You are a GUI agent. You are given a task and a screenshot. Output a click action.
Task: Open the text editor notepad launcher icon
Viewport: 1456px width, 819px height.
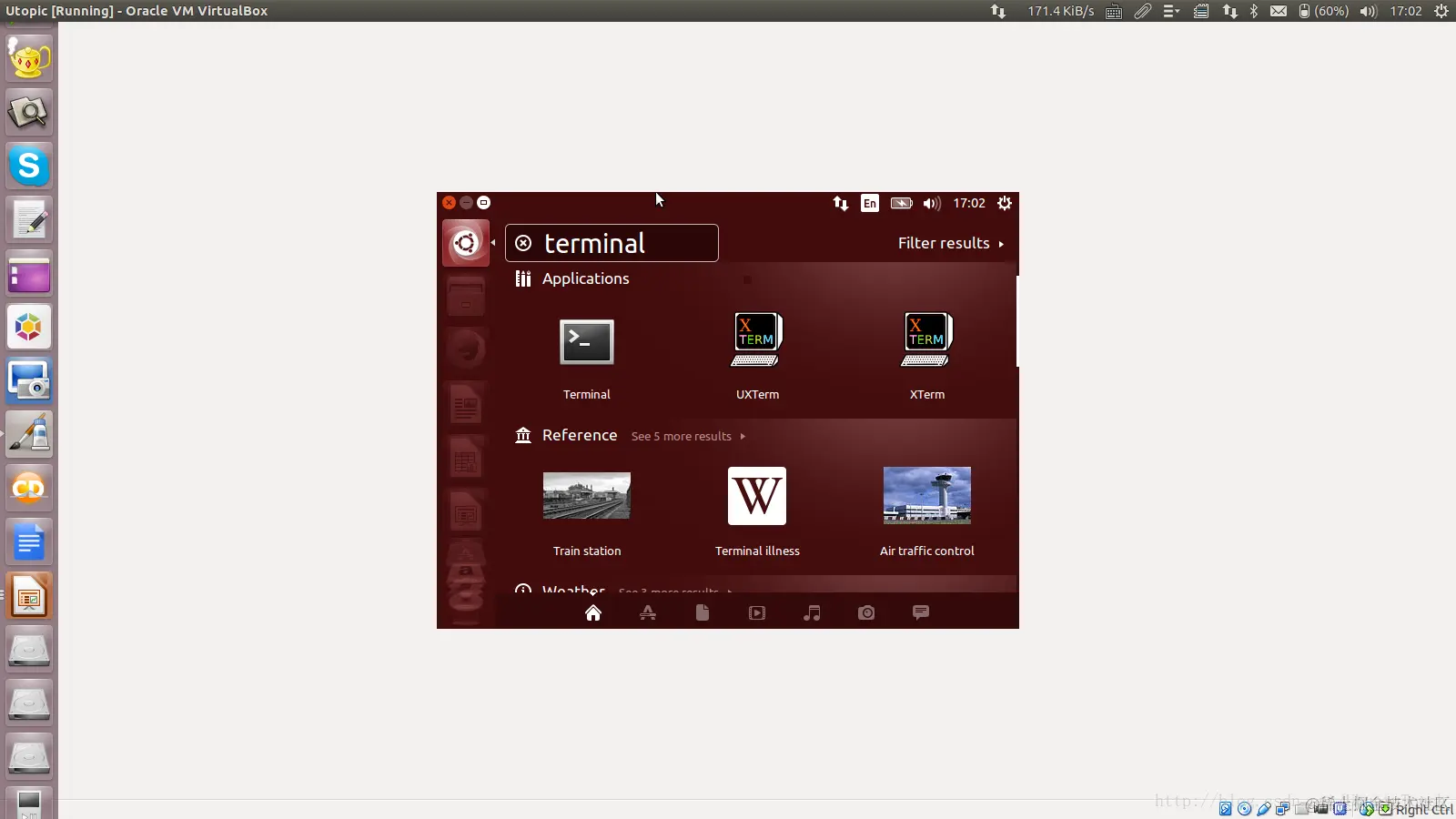tap(29, 219)
